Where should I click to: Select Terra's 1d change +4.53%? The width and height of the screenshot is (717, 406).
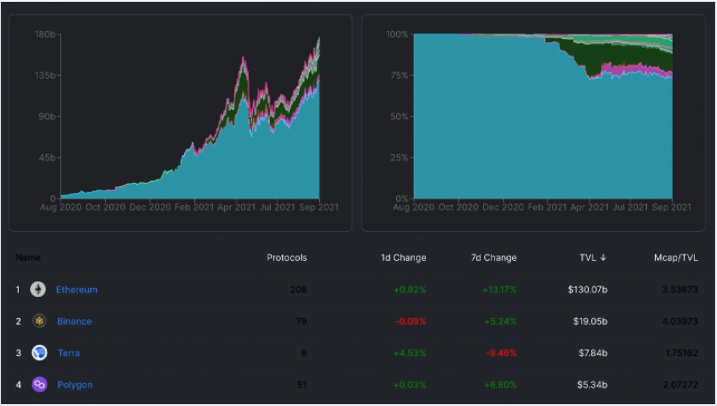[410, 353]
